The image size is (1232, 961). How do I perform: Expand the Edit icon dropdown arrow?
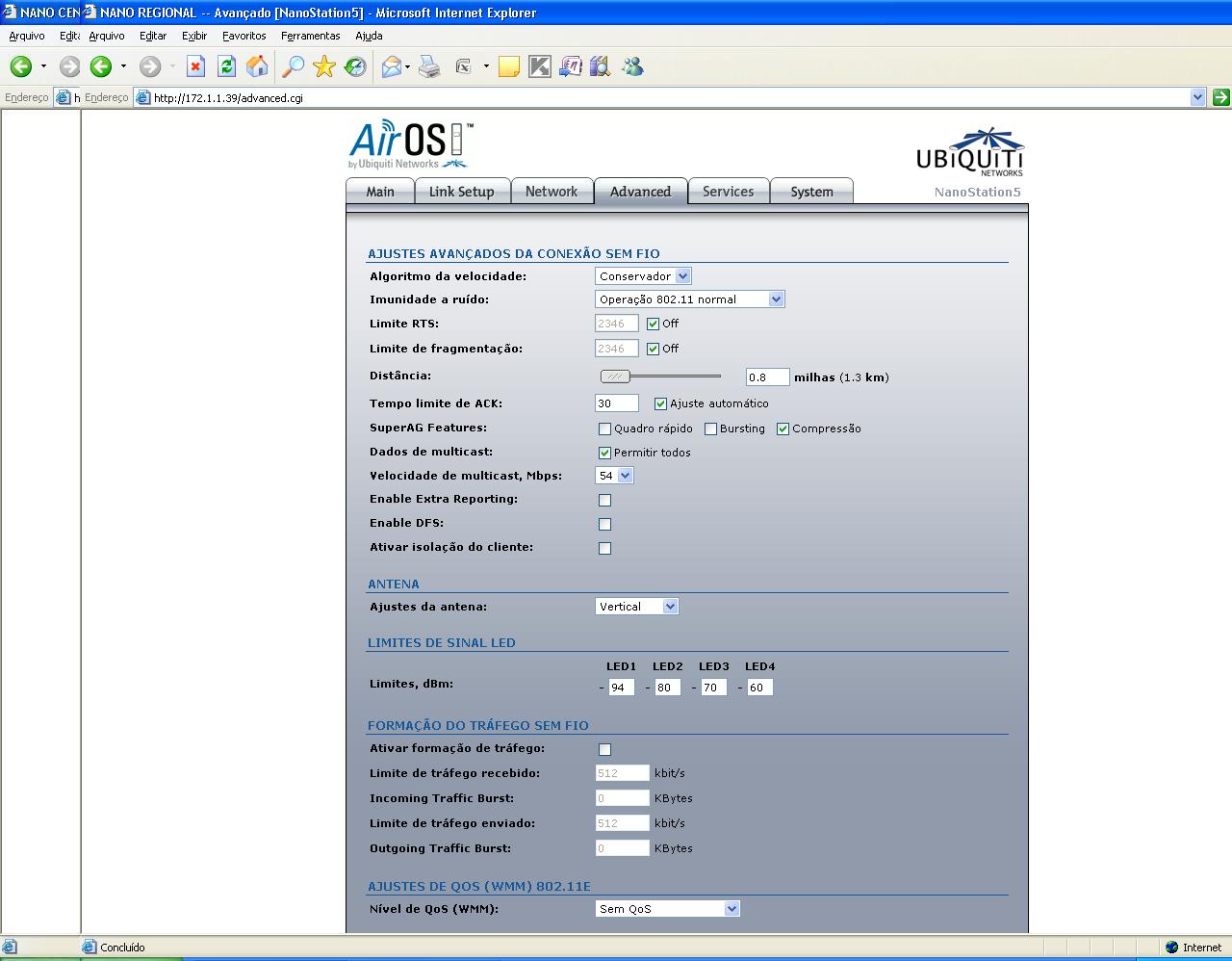(x=486, y=66)
